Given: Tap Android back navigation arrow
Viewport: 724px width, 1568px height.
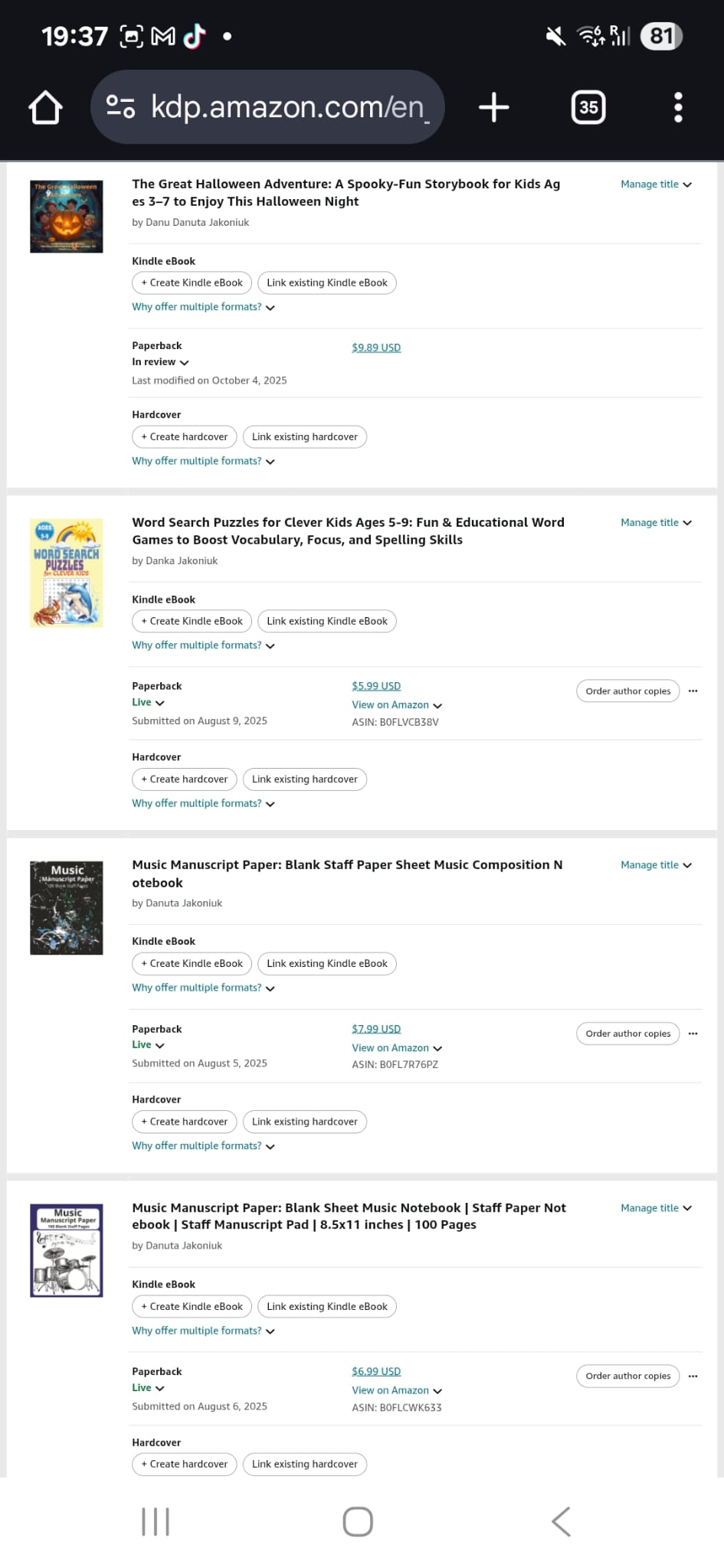Looking at the screenshot, I should pos(561,1521).
